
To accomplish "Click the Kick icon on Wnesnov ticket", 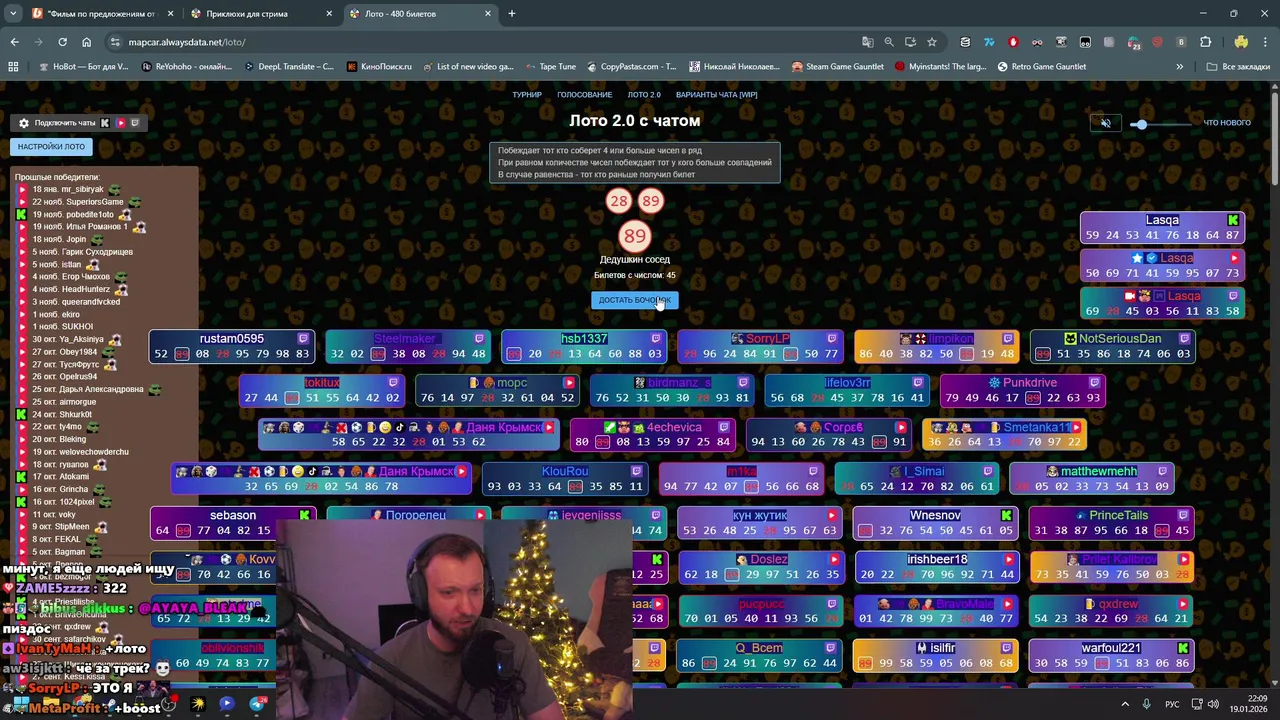I will click(1007, 516).
